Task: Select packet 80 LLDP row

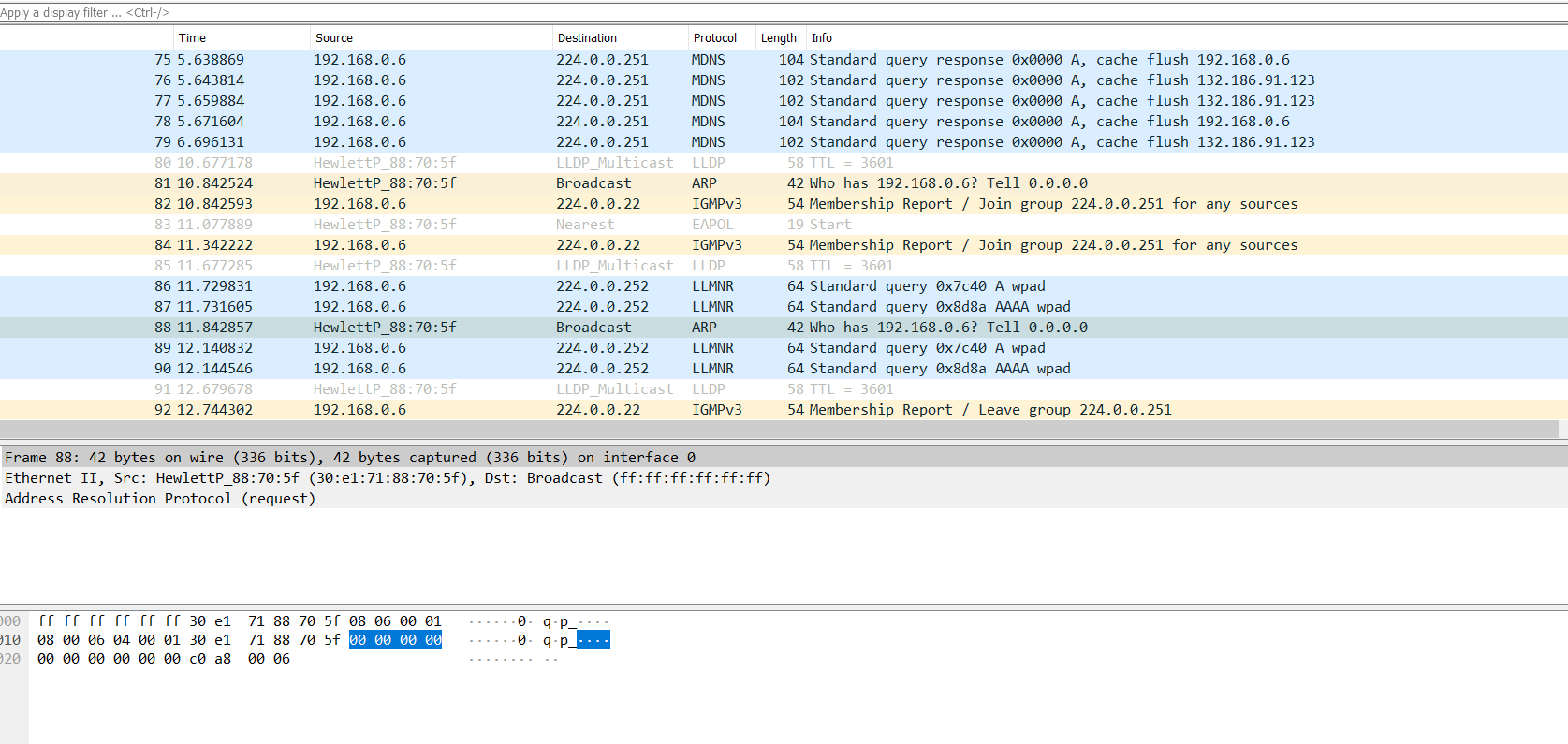Action: click(x=784, y=163)
